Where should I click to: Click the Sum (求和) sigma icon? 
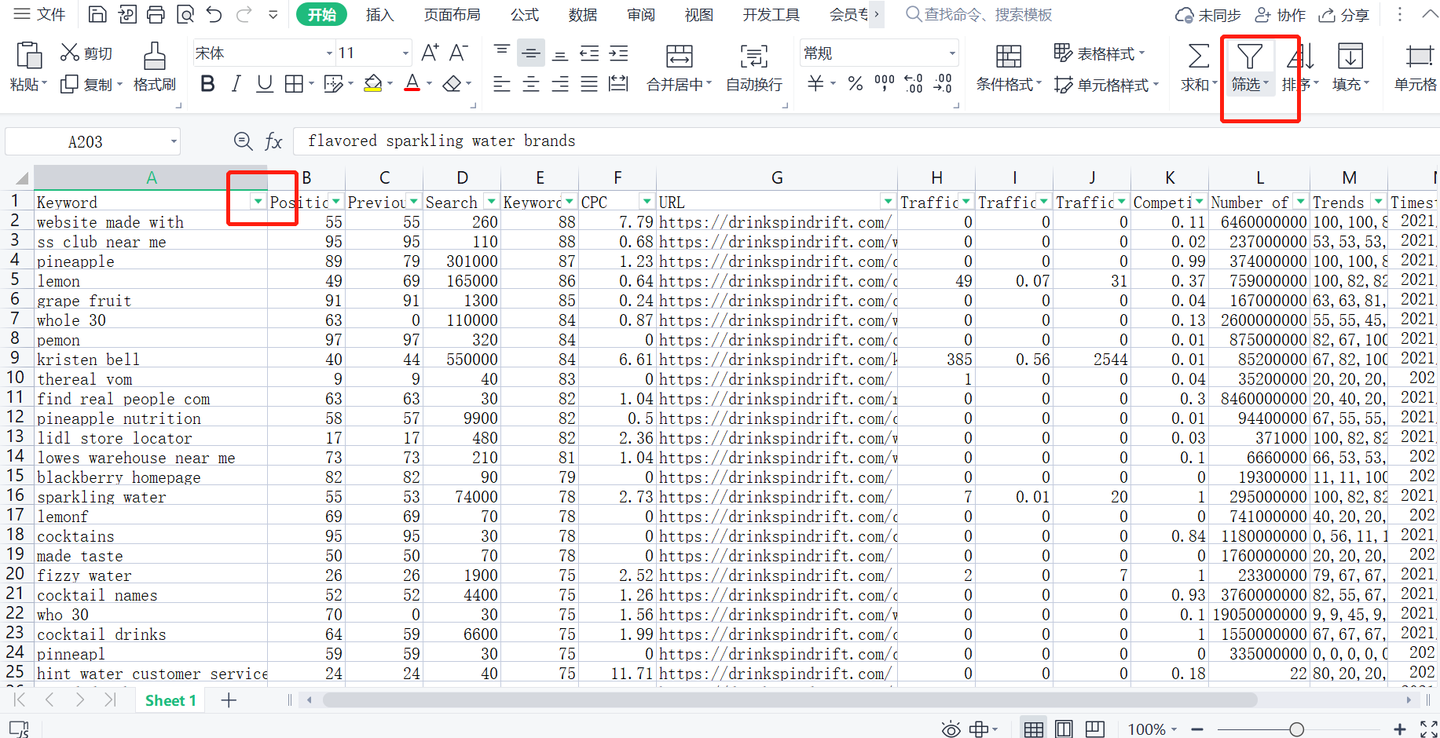click(1197, 56)
